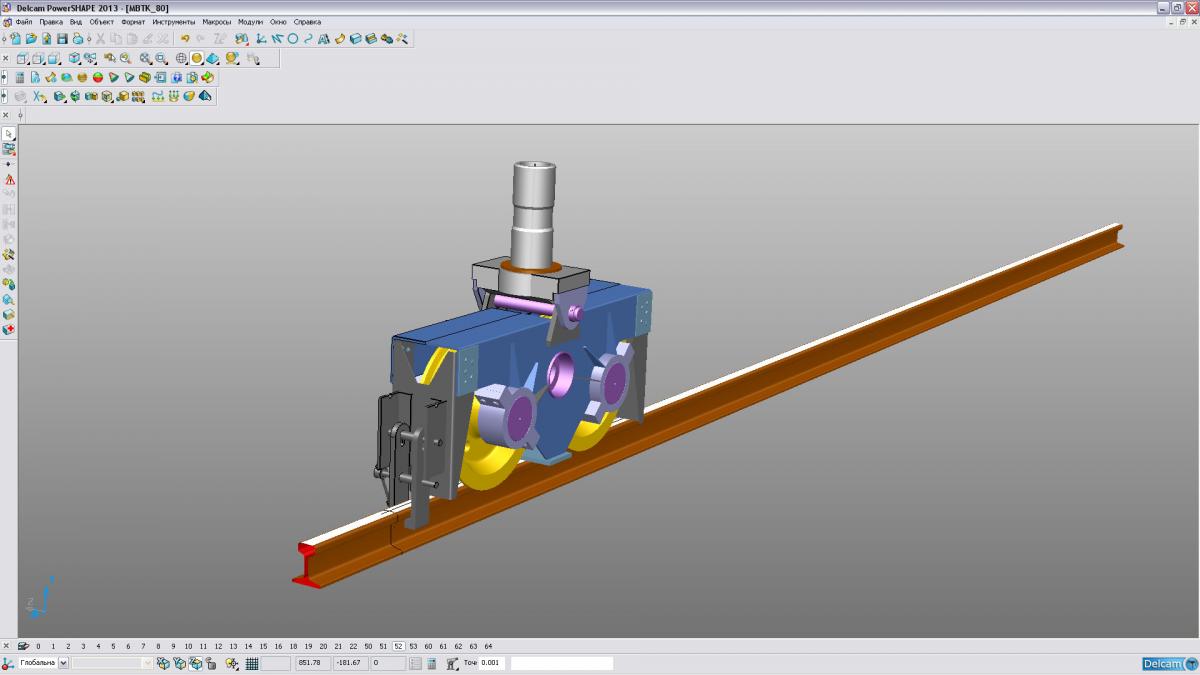The height and width of the screenshot is (675, 1200).
Task: Click the calculator icon in status bar
Action: 431,663
